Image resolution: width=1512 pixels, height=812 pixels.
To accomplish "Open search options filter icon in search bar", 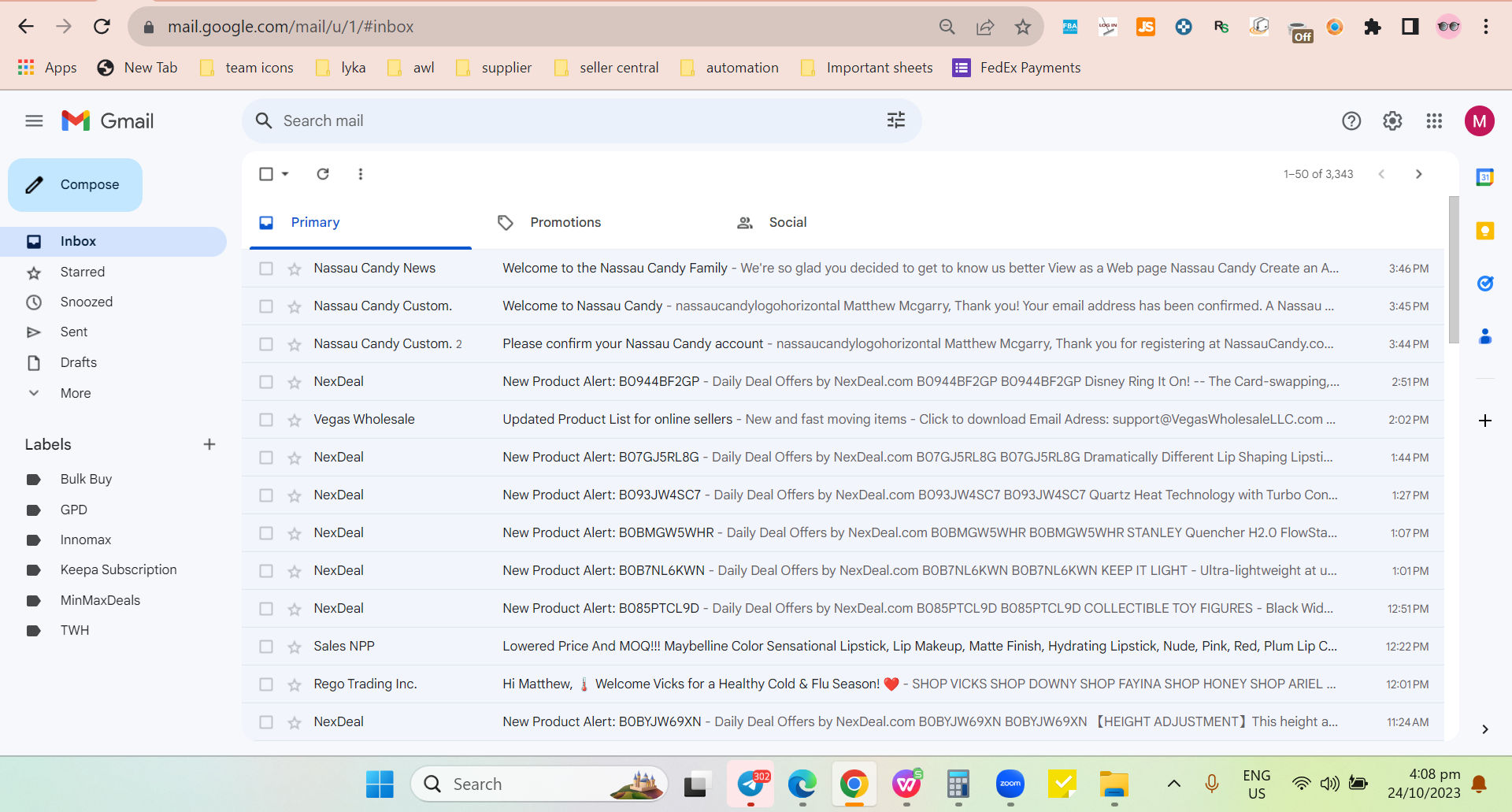I will pos(896,121).
